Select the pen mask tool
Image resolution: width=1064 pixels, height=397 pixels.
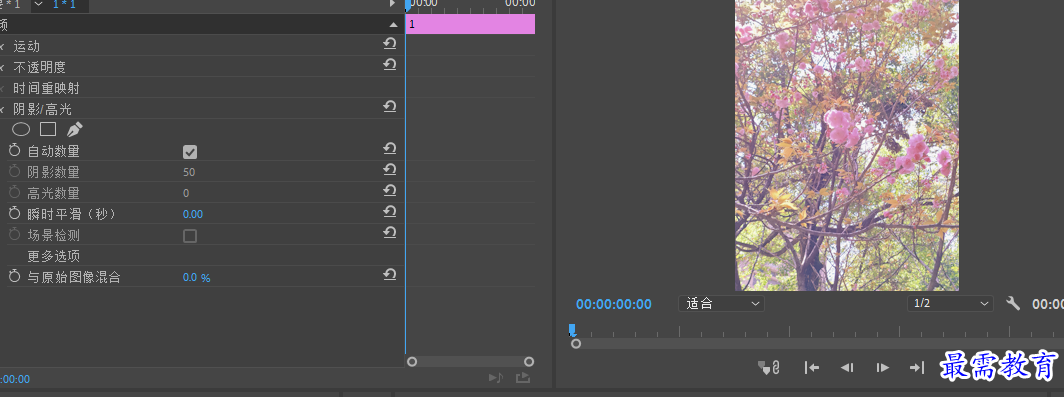click(x=74, y=129)
